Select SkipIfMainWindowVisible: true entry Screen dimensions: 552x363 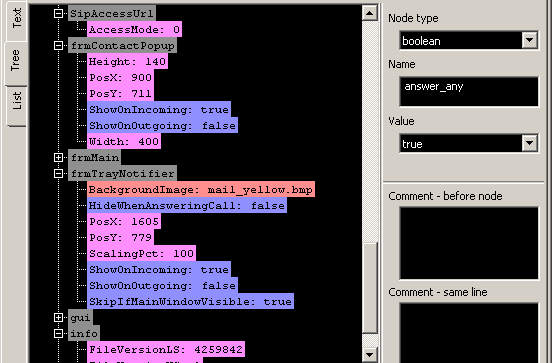190,301
